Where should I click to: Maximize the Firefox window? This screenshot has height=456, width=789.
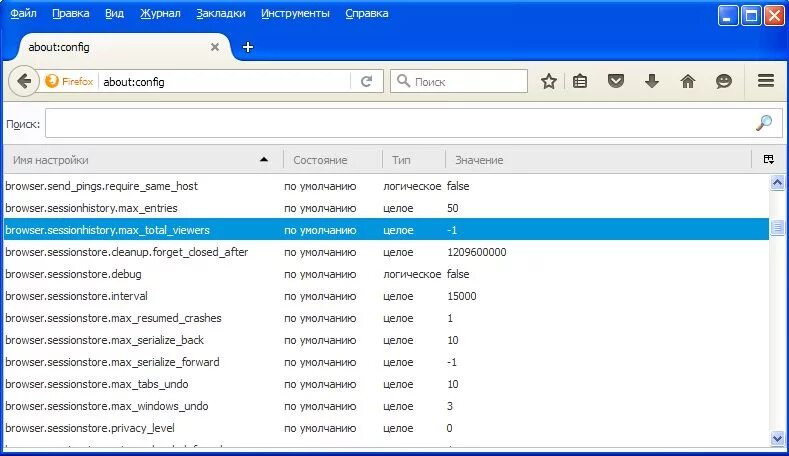click(x=751, y=16)
